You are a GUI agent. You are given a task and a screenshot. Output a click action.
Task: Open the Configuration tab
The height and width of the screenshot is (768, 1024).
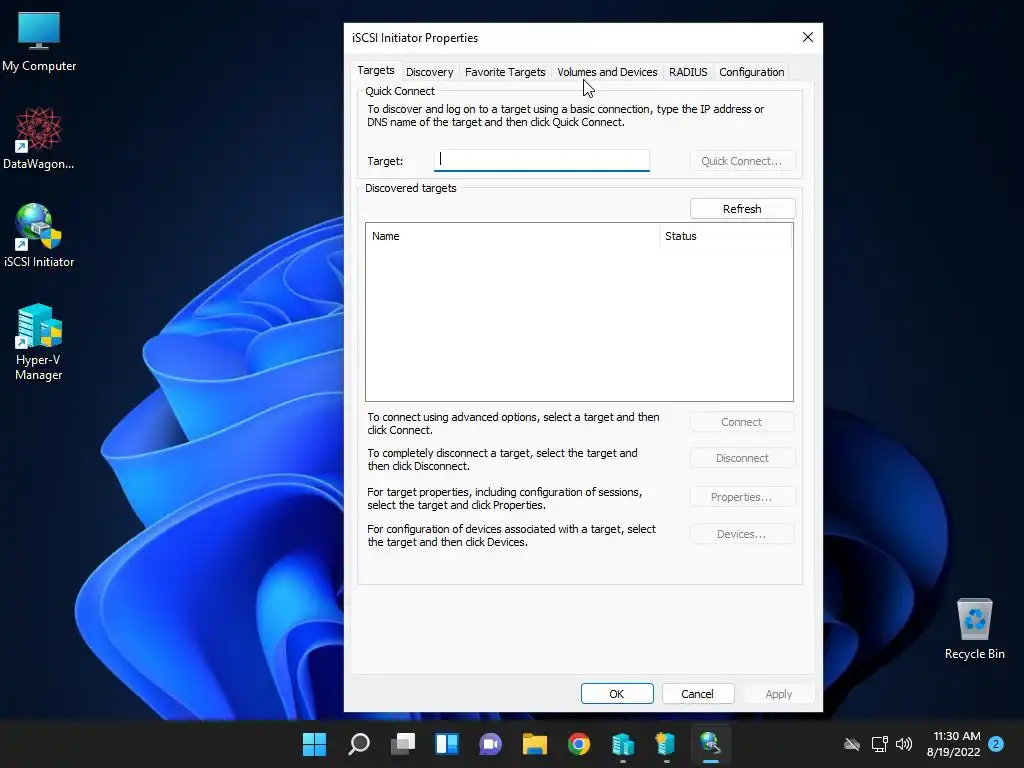point(751,72)
